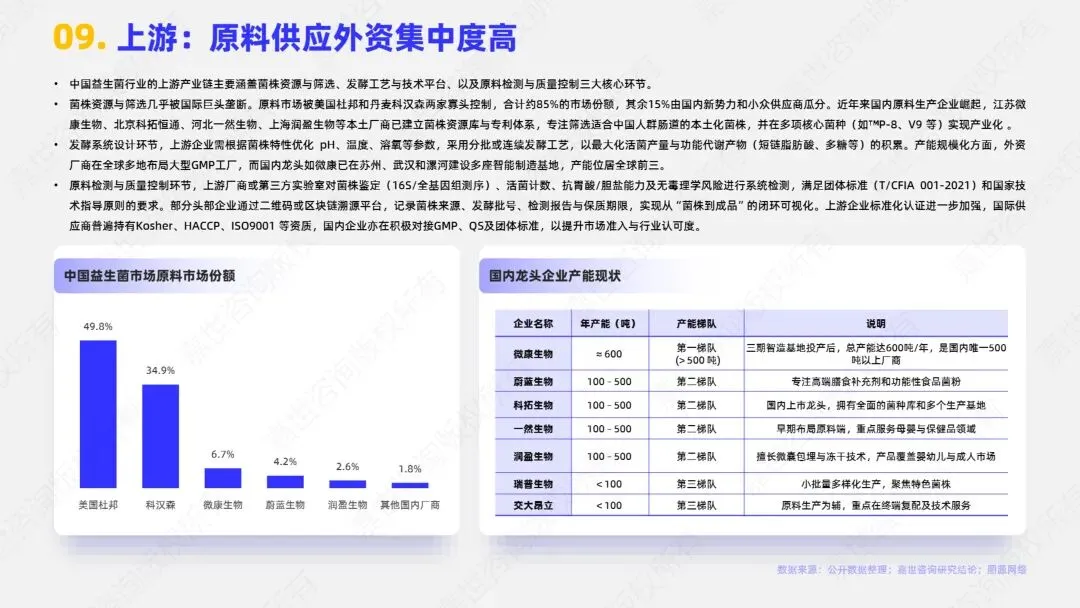Click the yellow section number '09.'

click(x=79, y=37)
